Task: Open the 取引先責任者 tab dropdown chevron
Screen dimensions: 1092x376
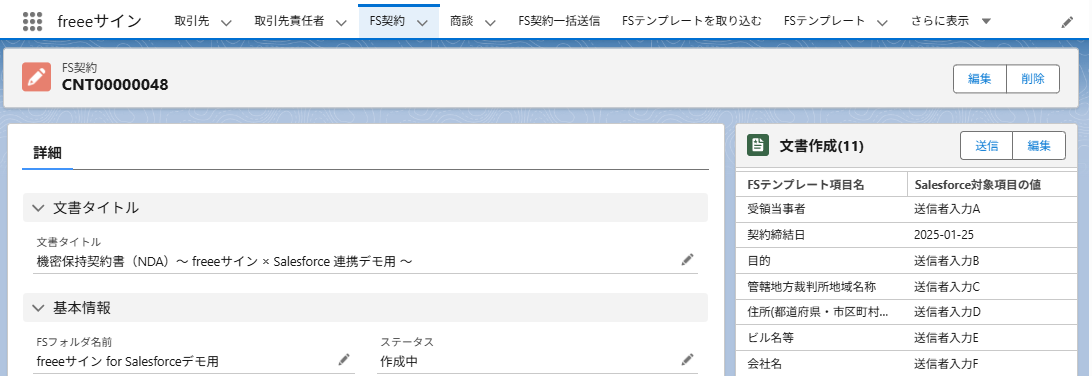Action: [341, 22]
